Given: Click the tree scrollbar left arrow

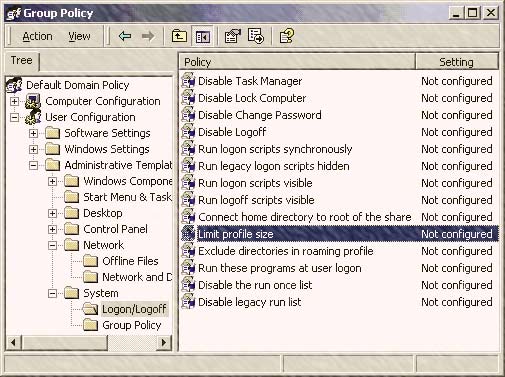Looking at the screenshot, I should coord(13,342).
